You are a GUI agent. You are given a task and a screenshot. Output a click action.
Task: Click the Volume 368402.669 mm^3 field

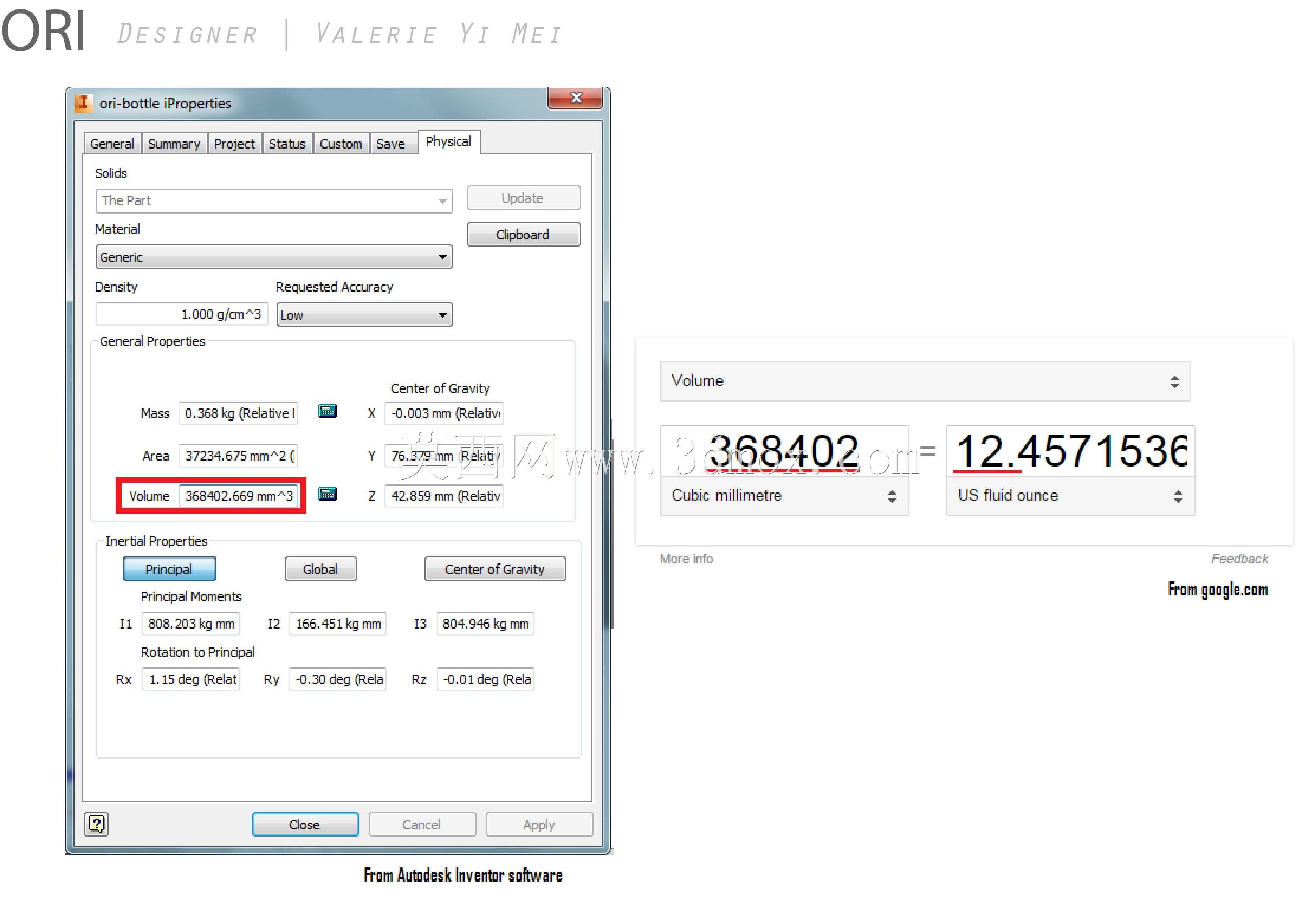pos(239,496)
